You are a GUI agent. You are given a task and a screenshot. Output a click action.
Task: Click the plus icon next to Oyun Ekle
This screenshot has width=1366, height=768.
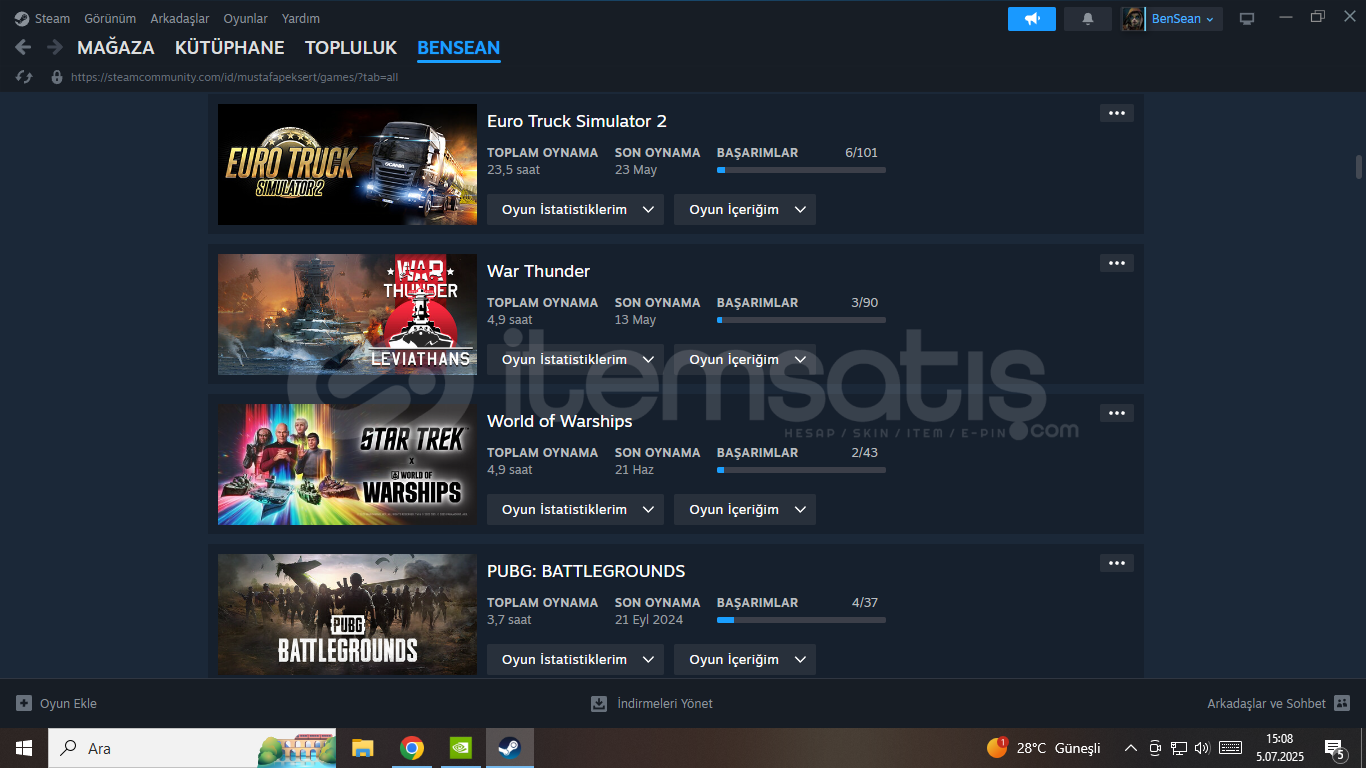(x=24, y=703)
